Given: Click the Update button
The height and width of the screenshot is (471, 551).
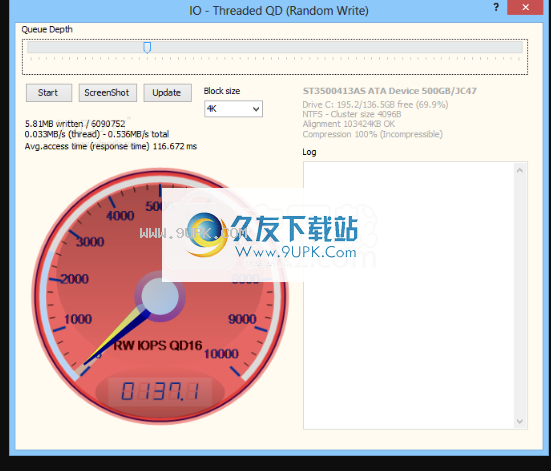Looking at the screenshot, I should coord(167,93).
